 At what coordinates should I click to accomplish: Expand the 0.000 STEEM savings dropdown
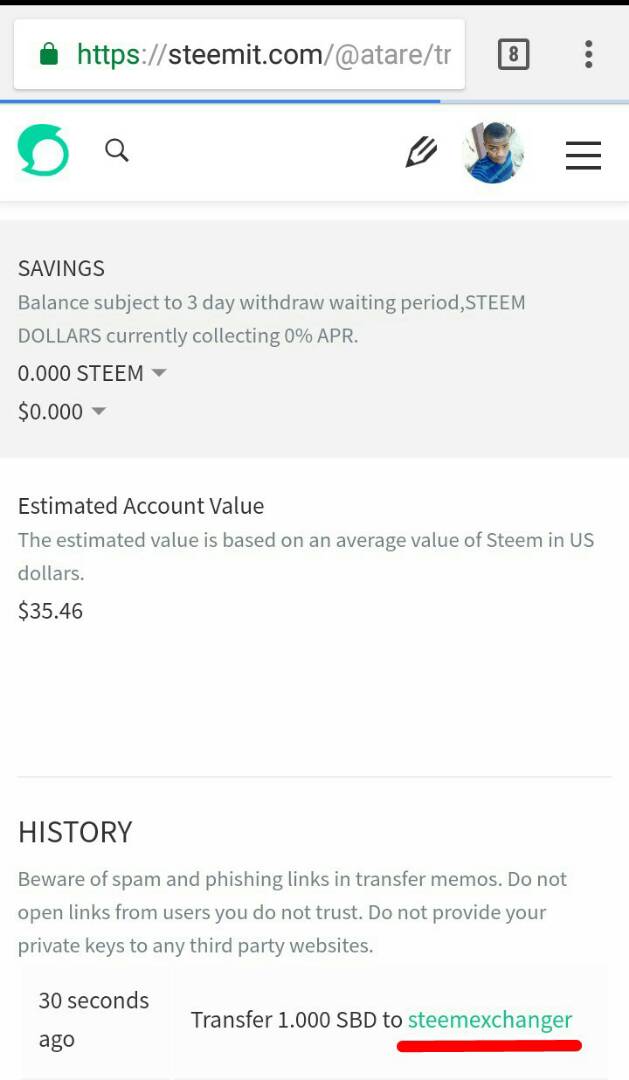pyautogui.click(x=158, y=373)
